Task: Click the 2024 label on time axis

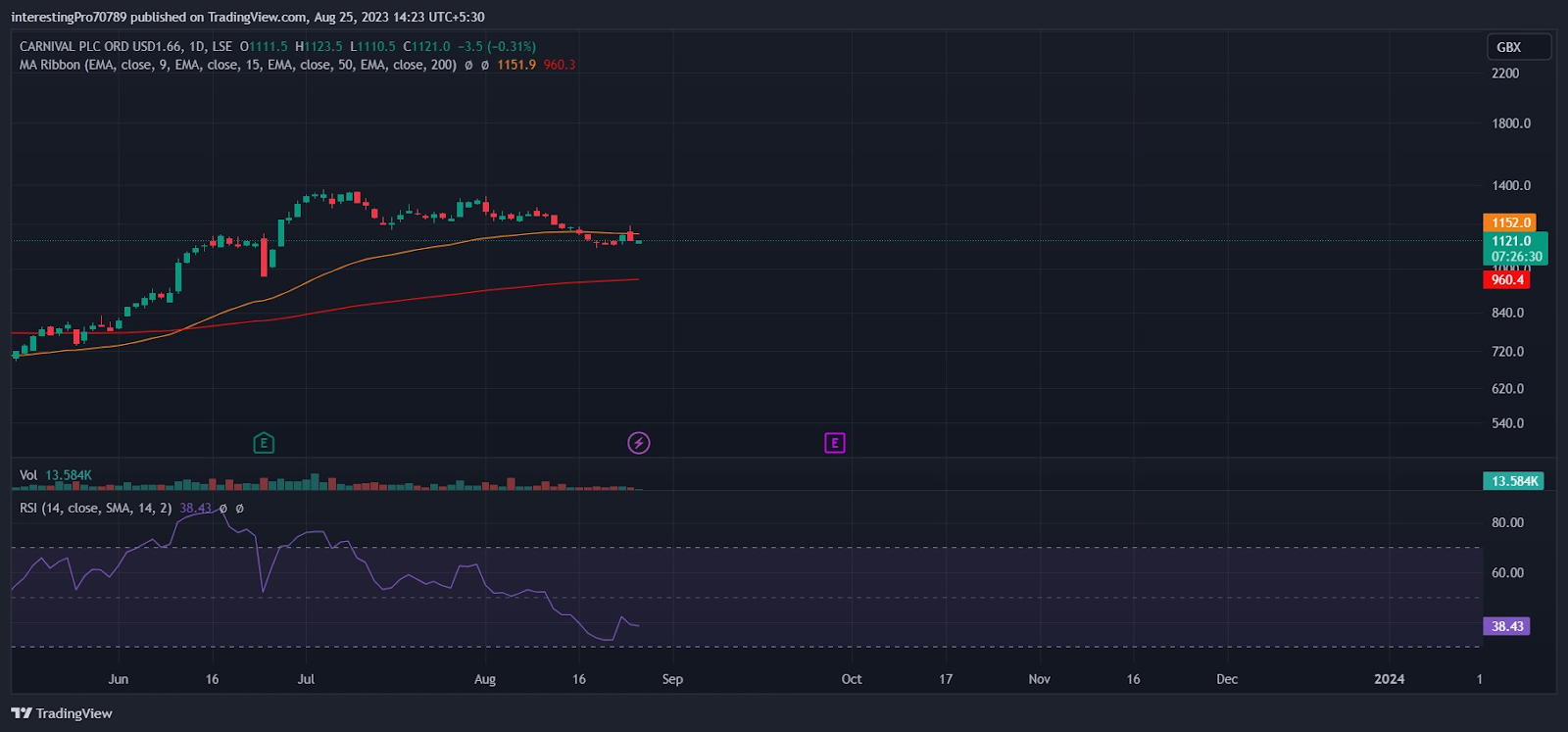Action: (x=1389, y=679)
